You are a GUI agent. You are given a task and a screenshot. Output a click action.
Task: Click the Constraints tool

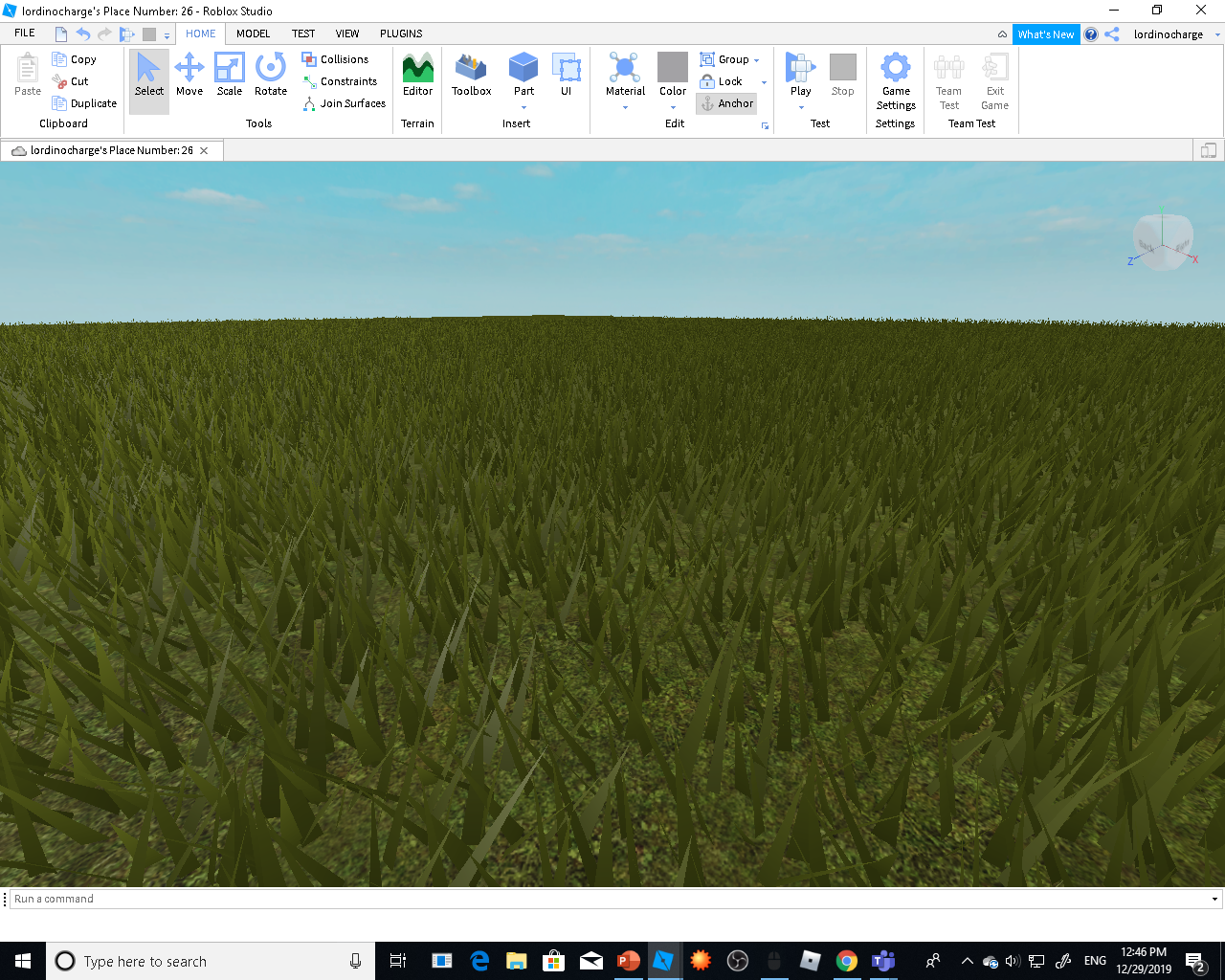[340, 81]
